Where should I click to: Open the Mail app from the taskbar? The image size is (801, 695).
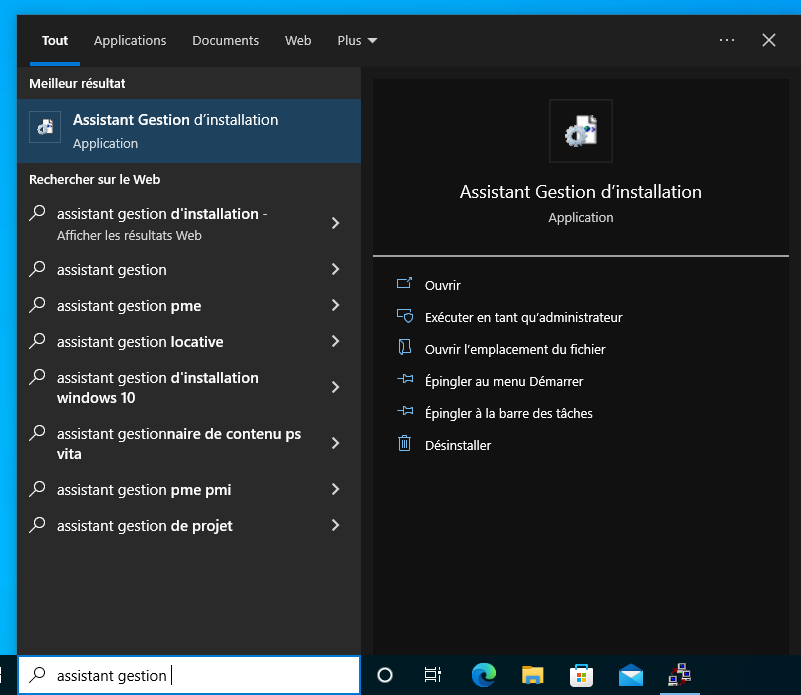click(630, 675)
